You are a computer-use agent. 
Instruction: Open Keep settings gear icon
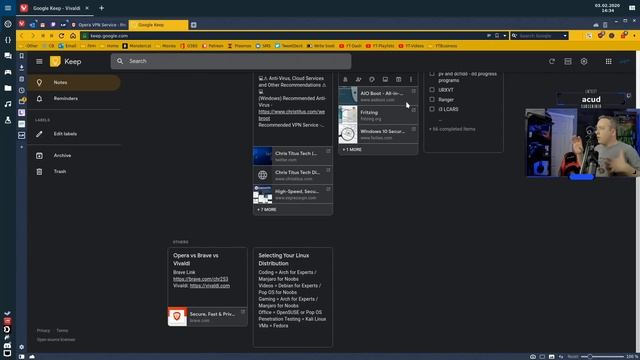point(584,61)
